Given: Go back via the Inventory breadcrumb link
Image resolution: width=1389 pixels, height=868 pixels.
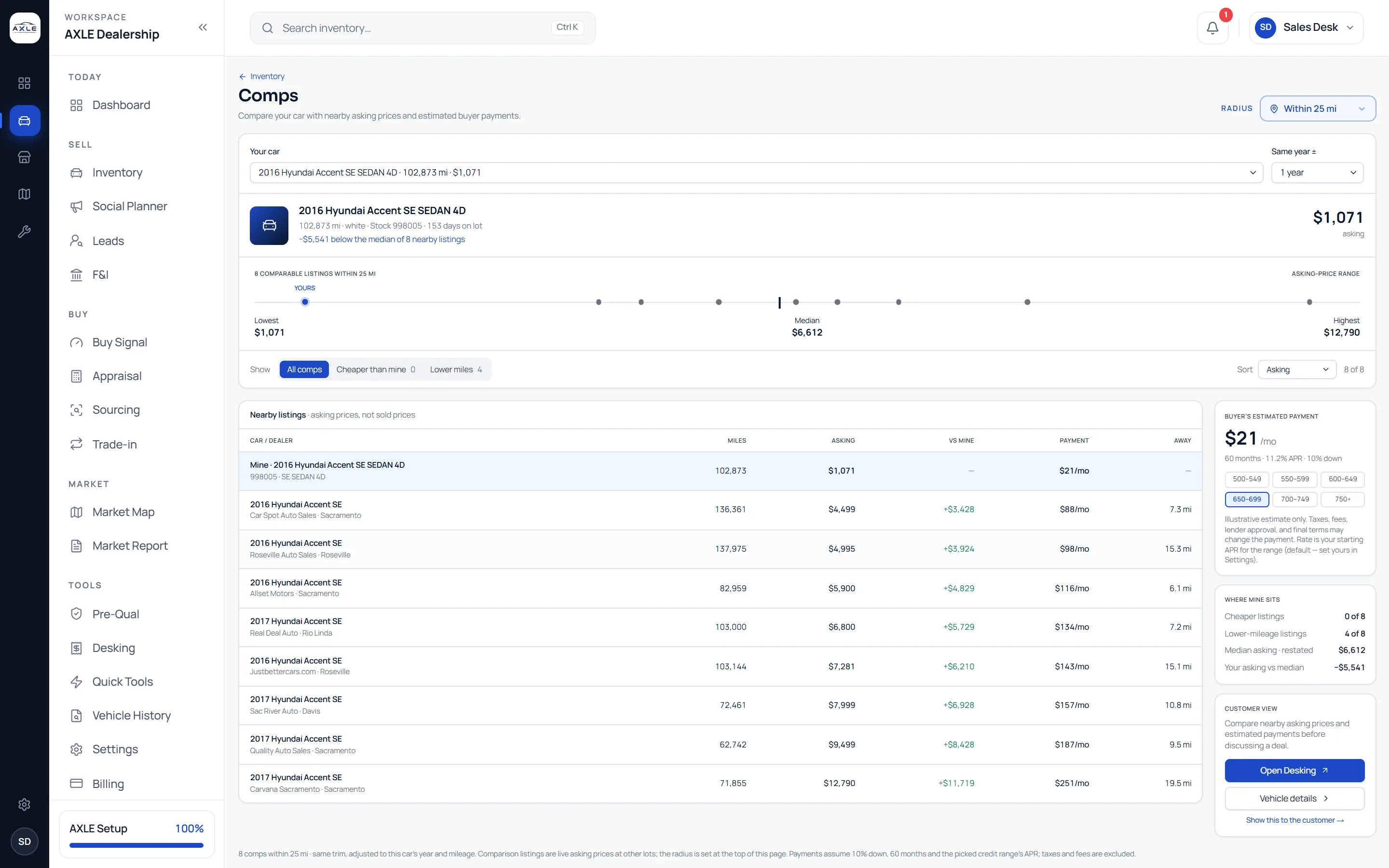Looking at the screenshot, I should pos(262,76).
